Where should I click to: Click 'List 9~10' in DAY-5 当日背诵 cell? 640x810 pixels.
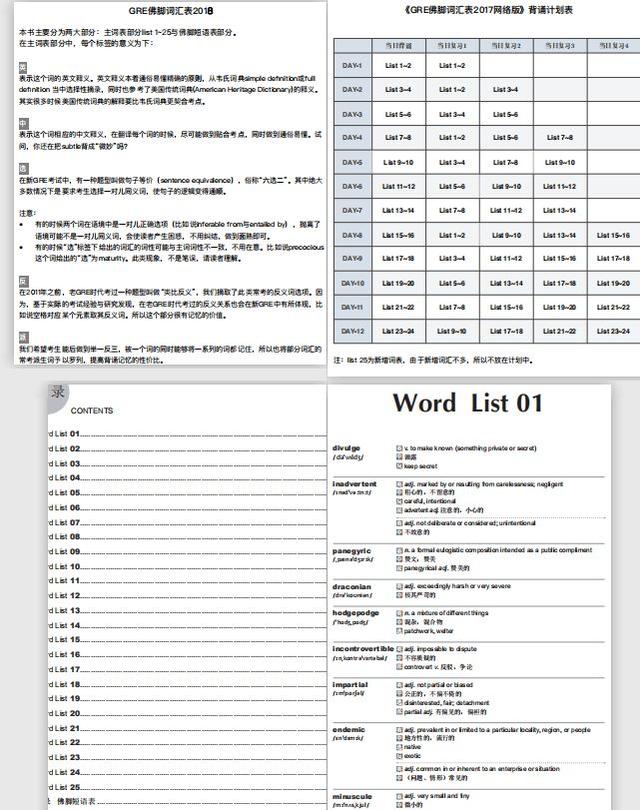pyautogui.click(x=398, y=163)
